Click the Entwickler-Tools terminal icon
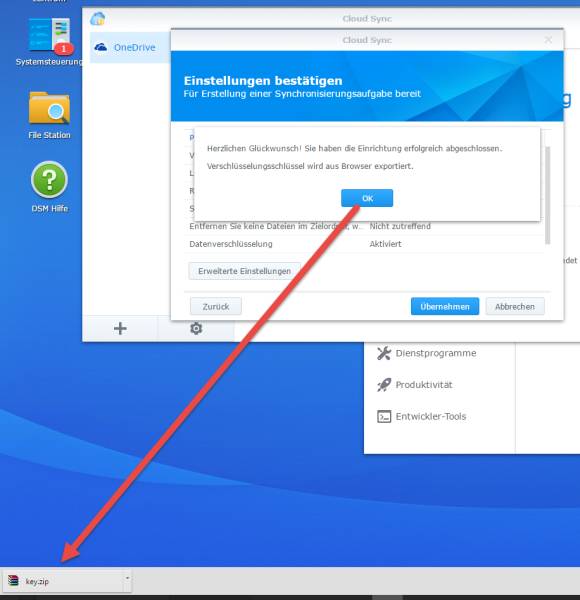The image size is (580, 600). pos(384,416)
